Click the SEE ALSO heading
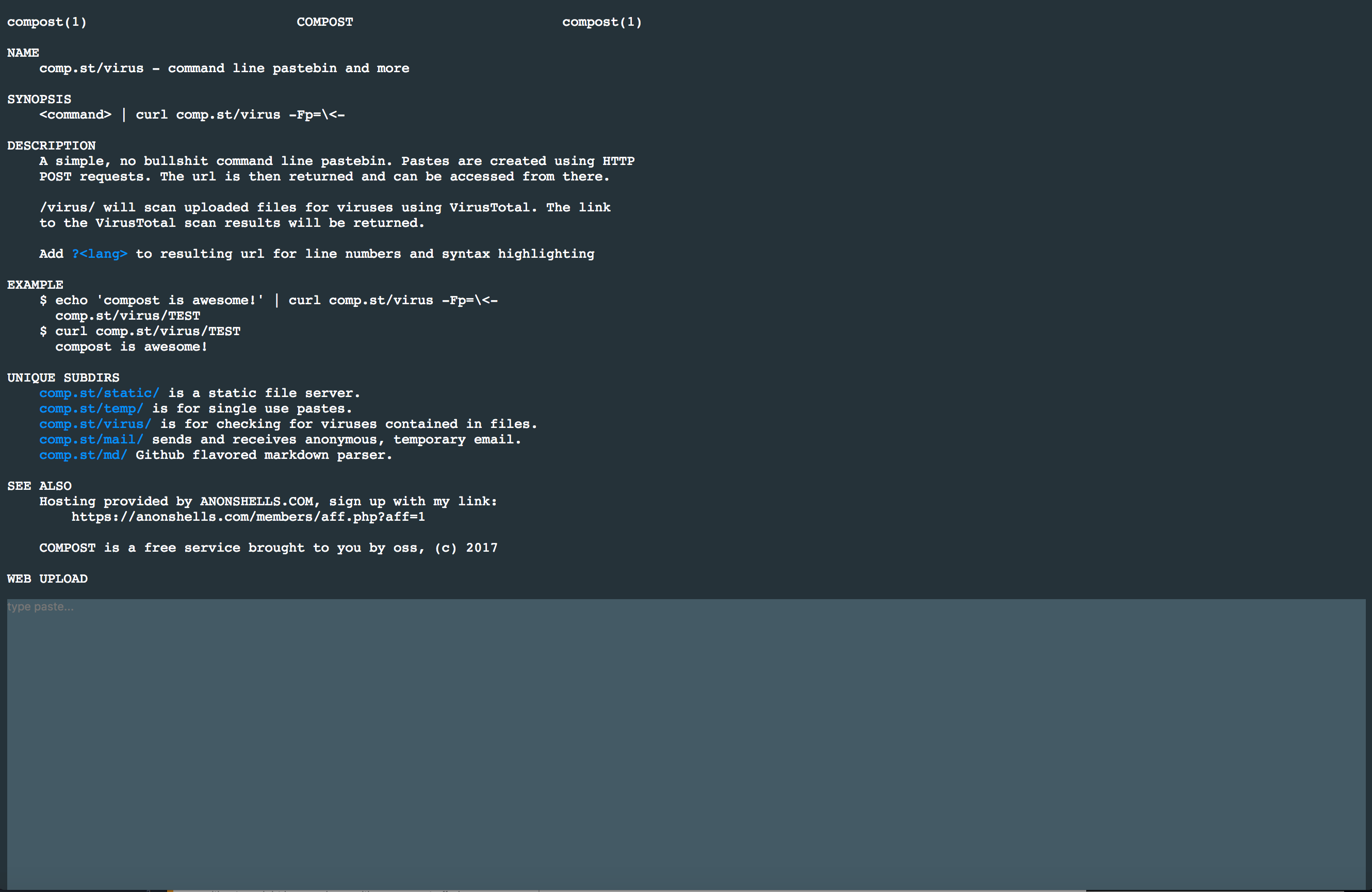Image resolution: width=1372 pixels, height=892 pixels. (x=39, y=486)
